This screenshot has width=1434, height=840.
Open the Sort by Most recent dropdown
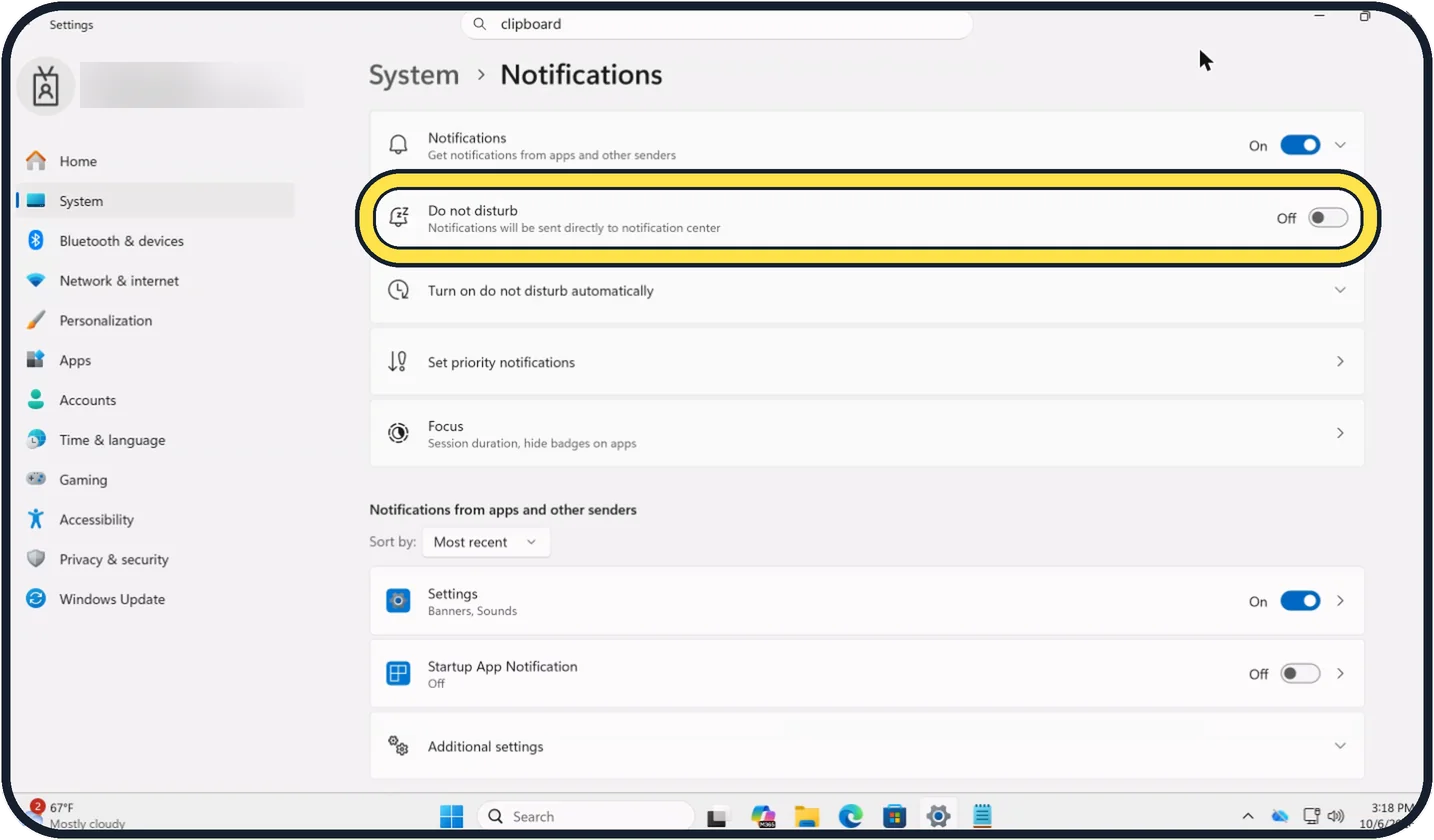(x=486, y=542)
